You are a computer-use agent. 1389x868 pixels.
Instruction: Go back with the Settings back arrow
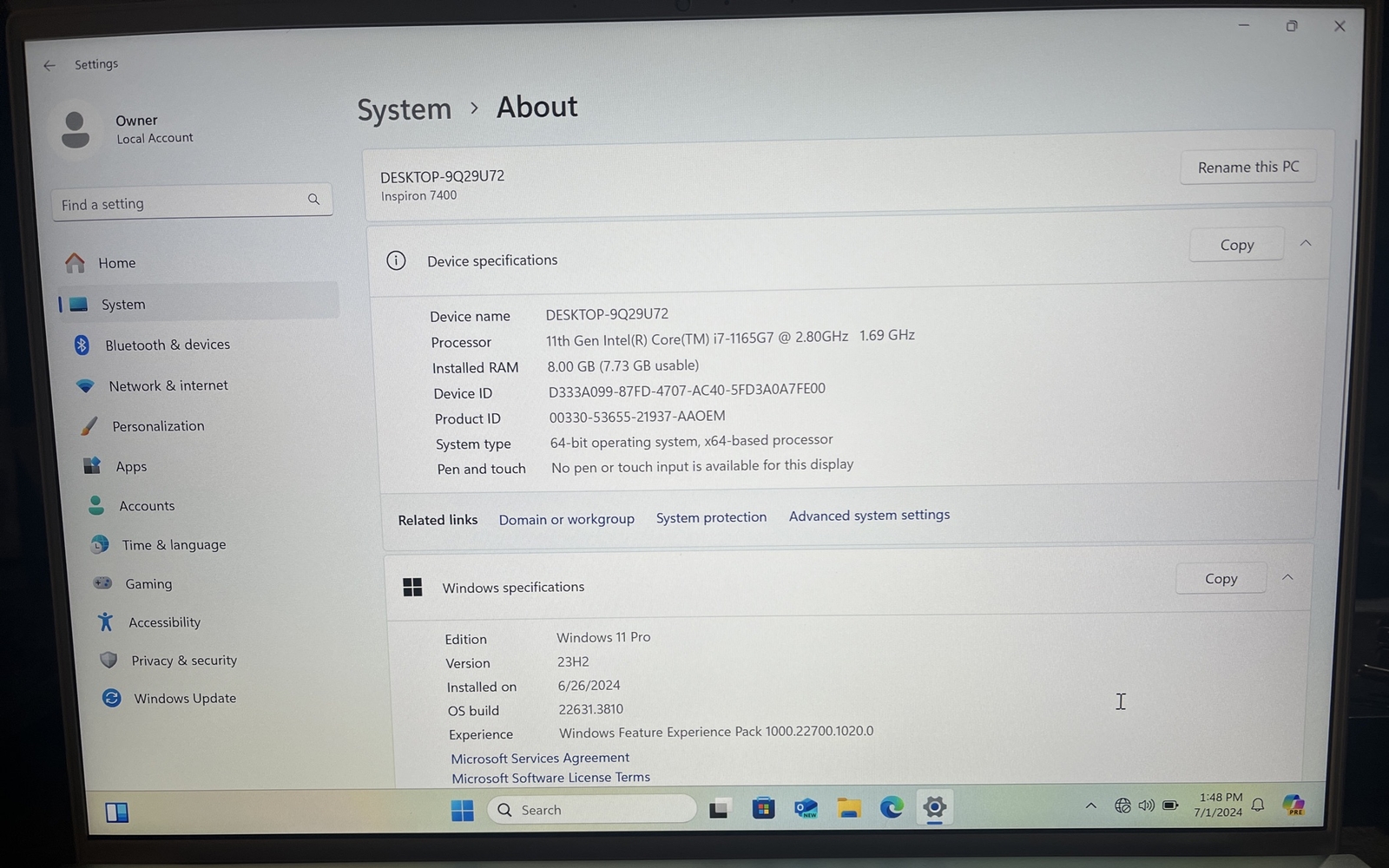point(49,65)
